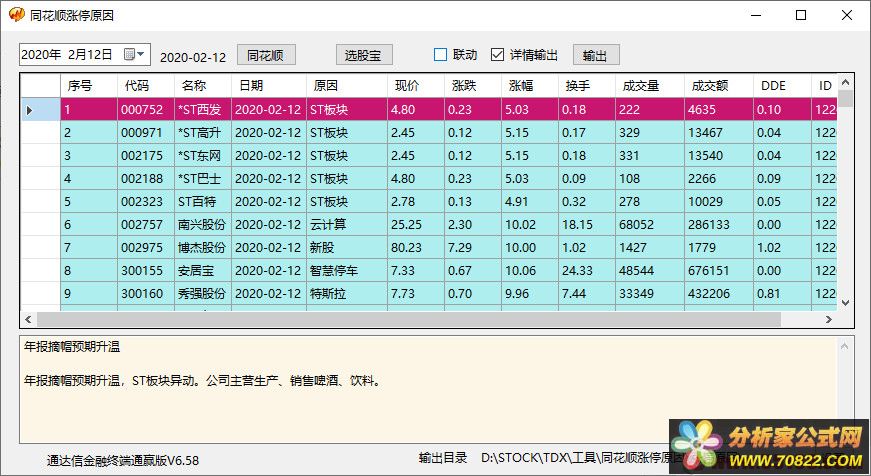Sort by the 成交量 column header

click(x=650, y=86)
